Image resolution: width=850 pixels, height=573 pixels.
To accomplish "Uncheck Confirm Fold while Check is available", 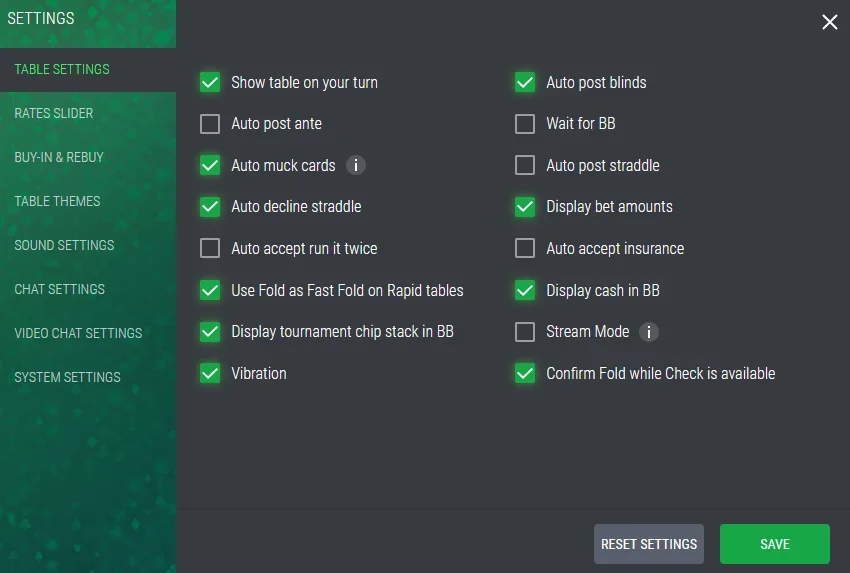I will click(525, 373).
